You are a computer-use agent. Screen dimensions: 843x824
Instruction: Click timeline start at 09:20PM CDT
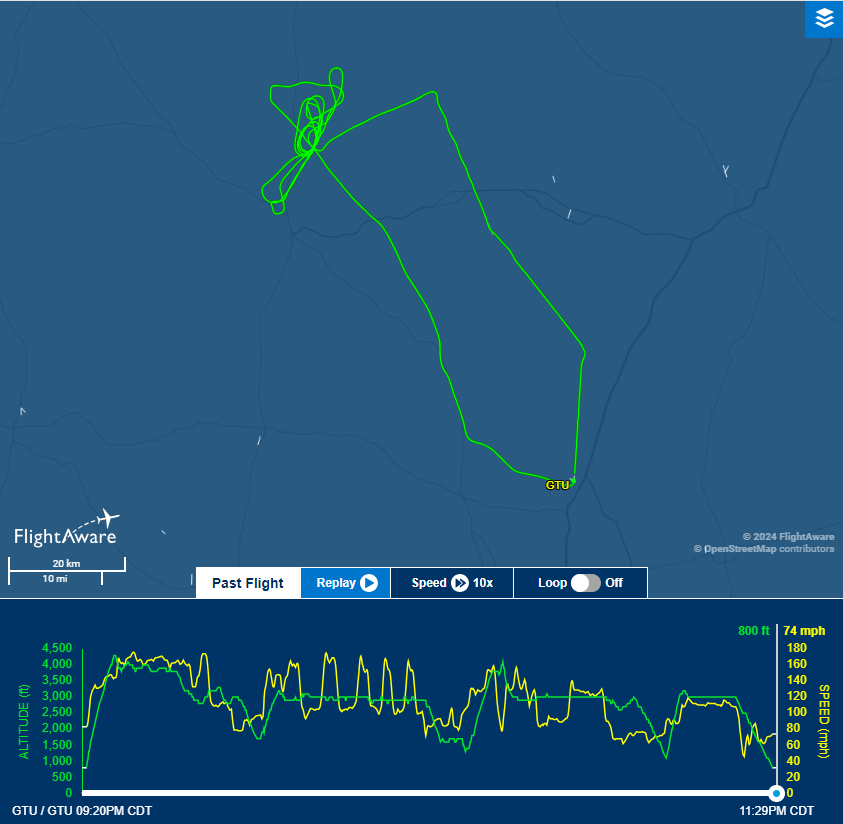[x=82, y=810]
